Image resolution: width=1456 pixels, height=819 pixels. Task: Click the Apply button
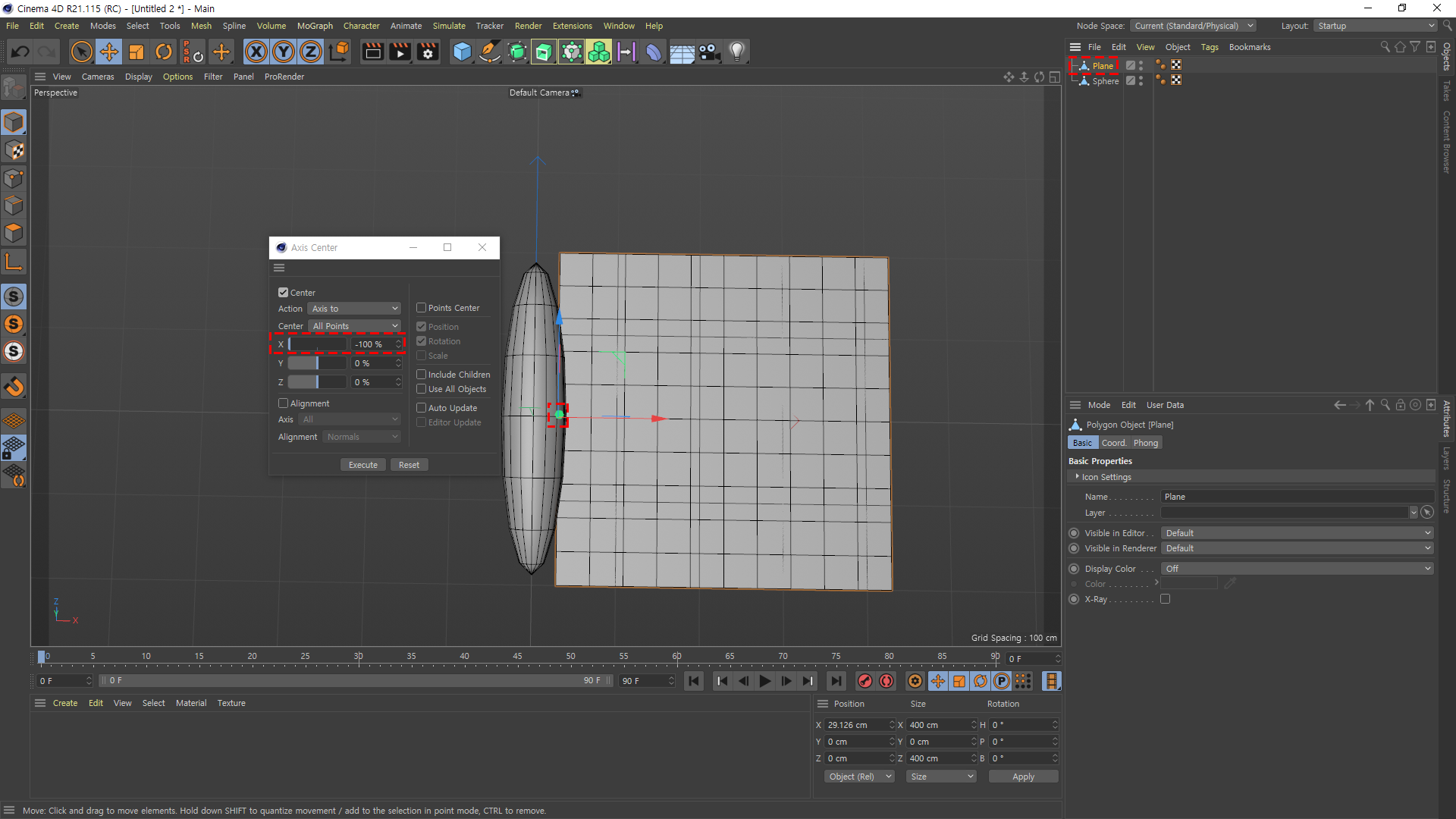coord(1023,777)
